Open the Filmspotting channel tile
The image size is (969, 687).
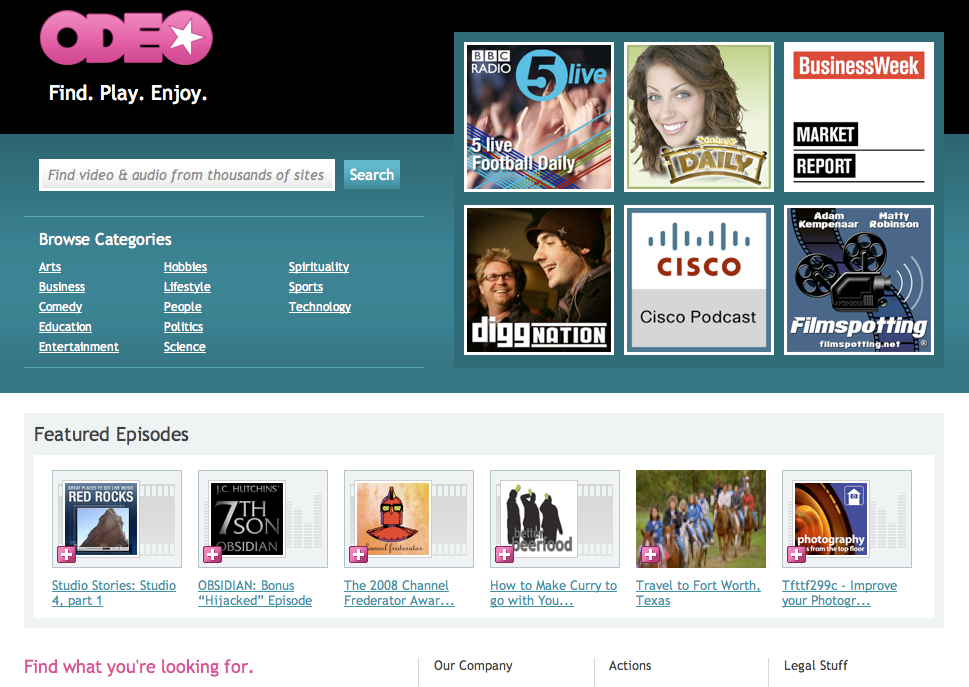(x=859, y=280)
